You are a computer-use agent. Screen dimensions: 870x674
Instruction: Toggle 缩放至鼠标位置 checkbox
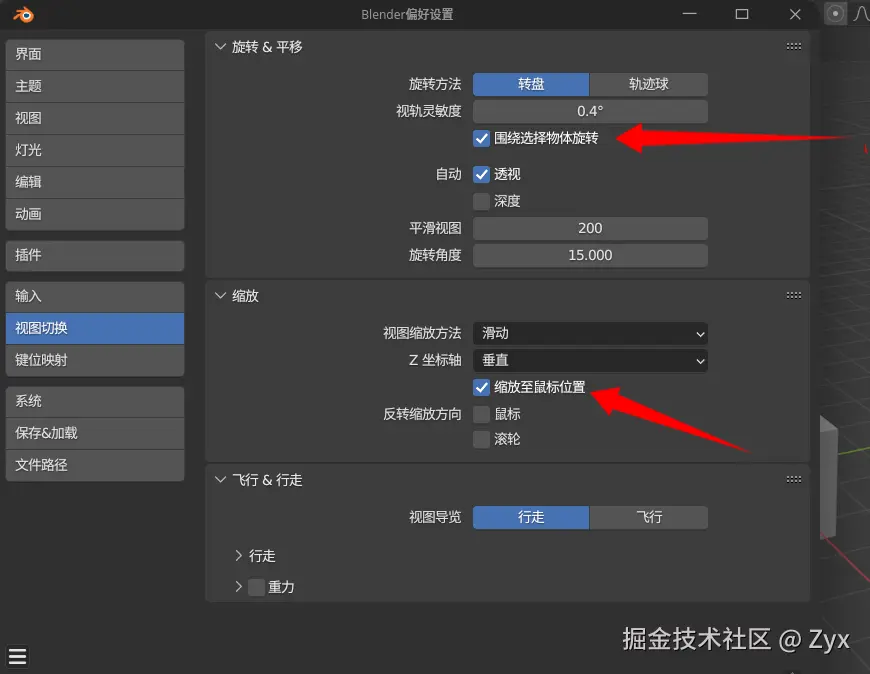point(482,387)
